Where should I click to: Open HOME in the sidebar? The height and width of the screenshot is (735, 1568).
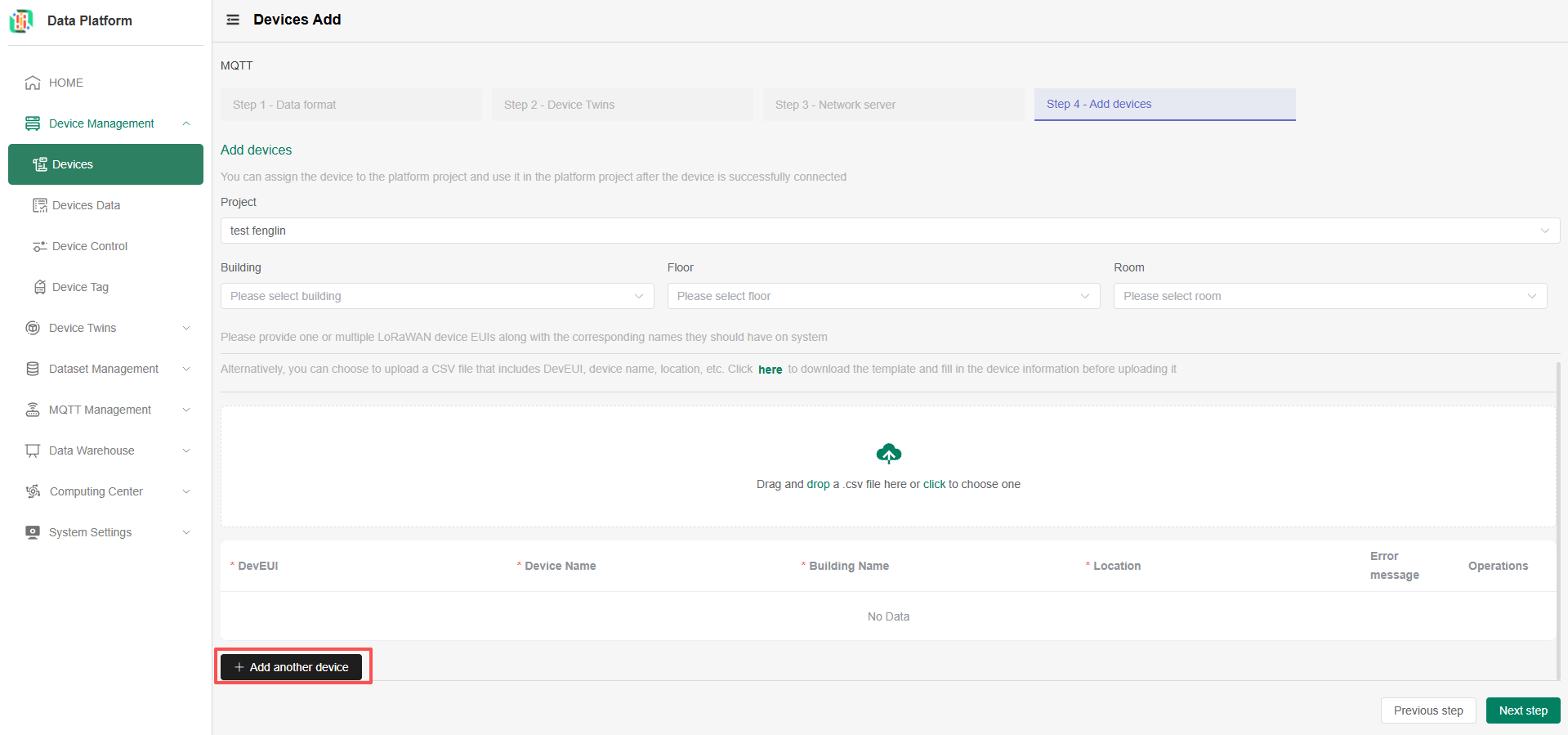click(x=105, y=83)
